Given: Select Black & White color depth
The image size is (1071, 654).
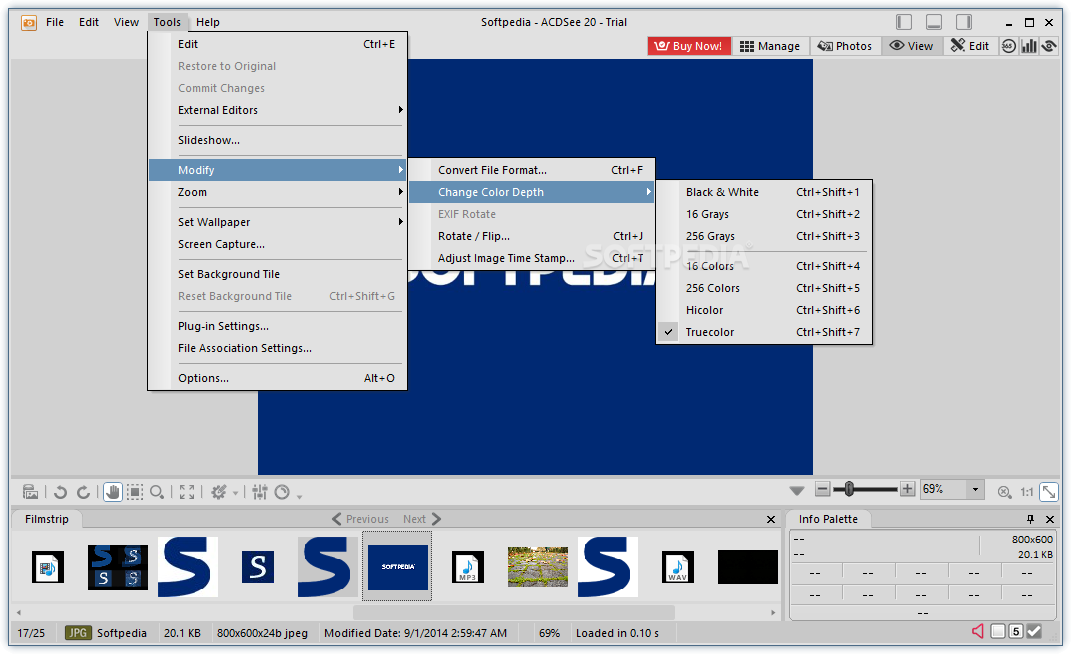Looking at the screenshot, I should click(764, 192).
